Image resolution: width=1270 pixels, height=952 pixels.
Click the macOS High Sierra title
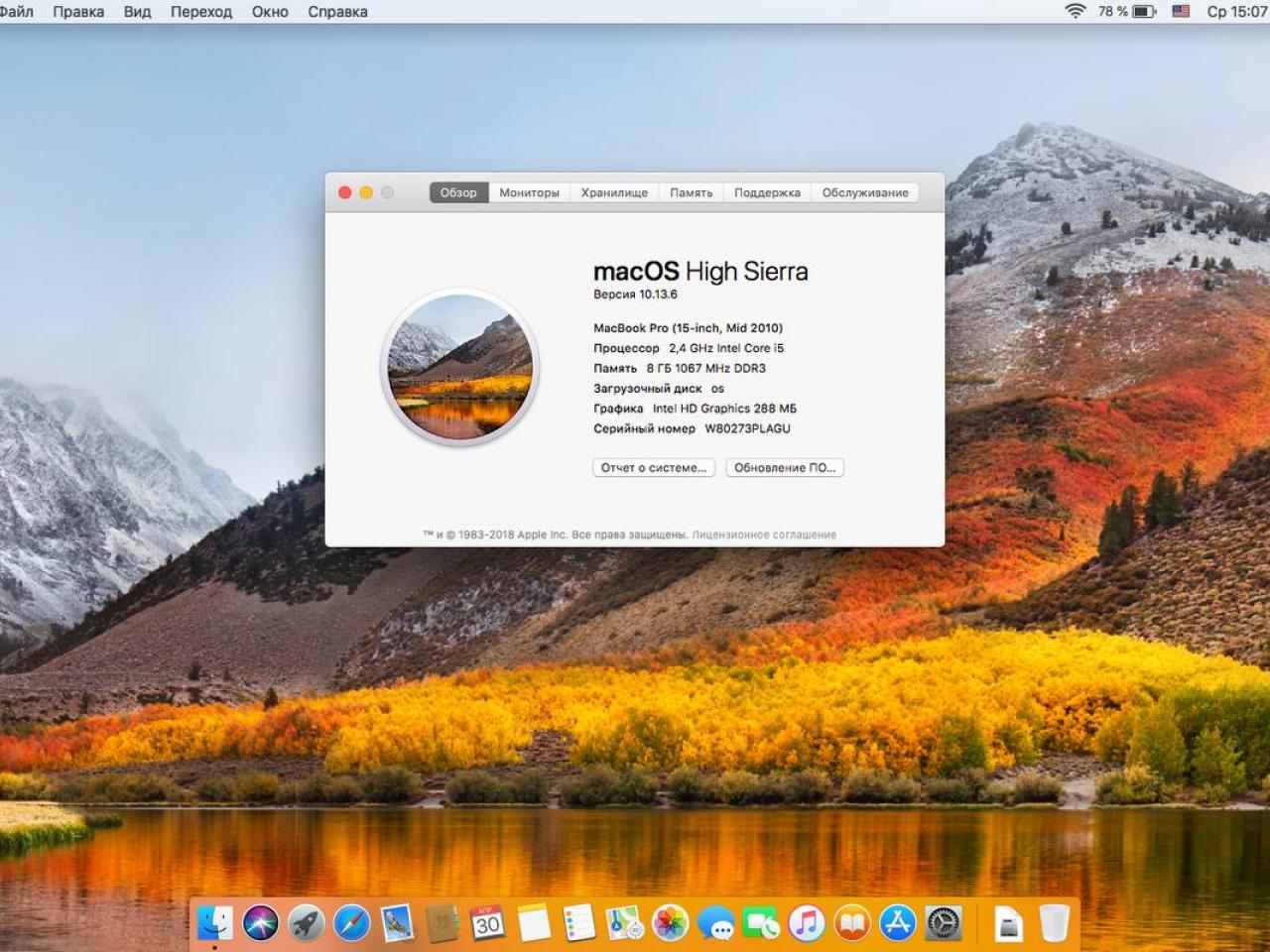(700, 272)
